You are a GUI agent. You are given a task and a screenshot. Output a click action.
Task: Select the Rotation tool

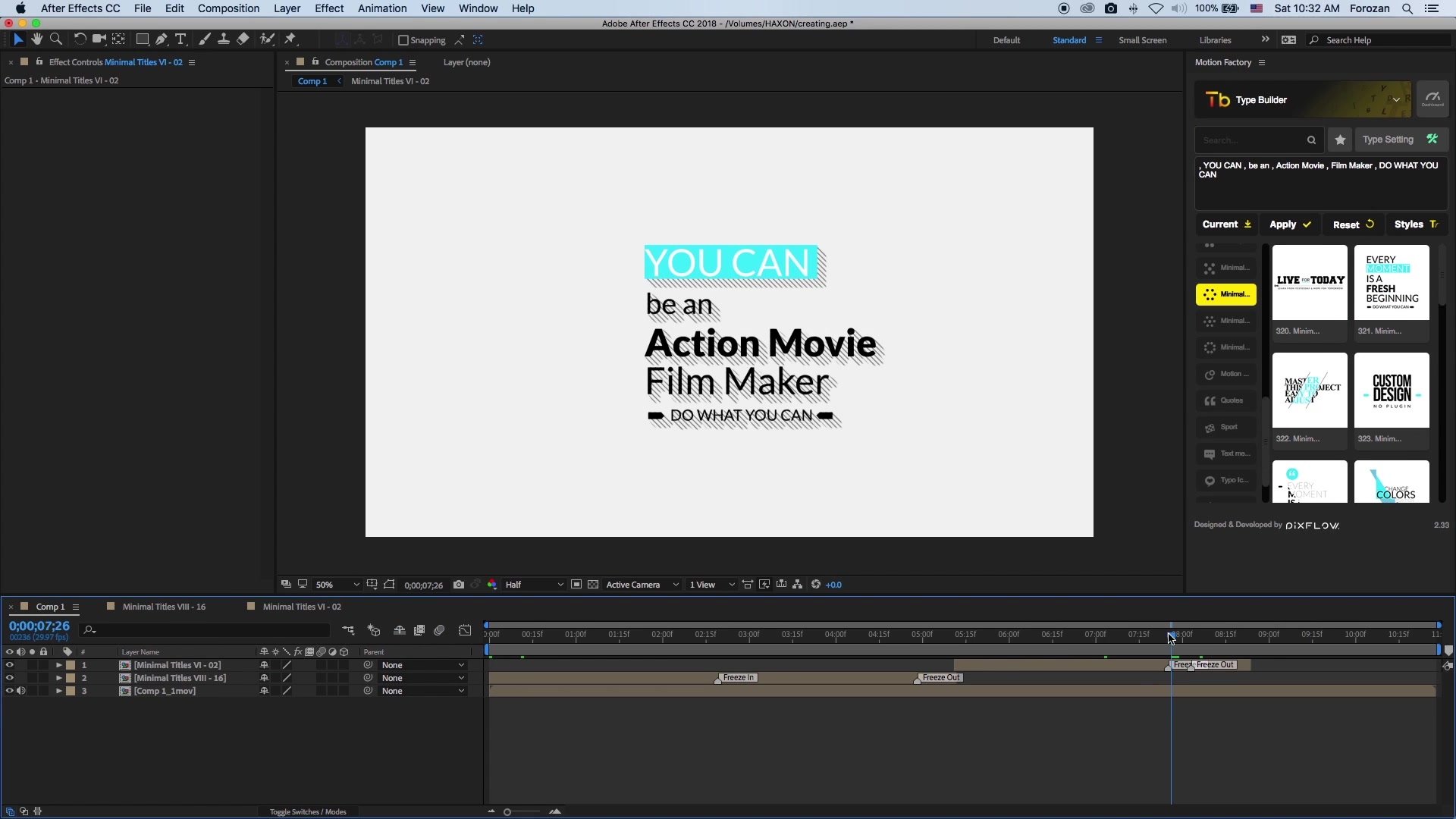point(80,39)
